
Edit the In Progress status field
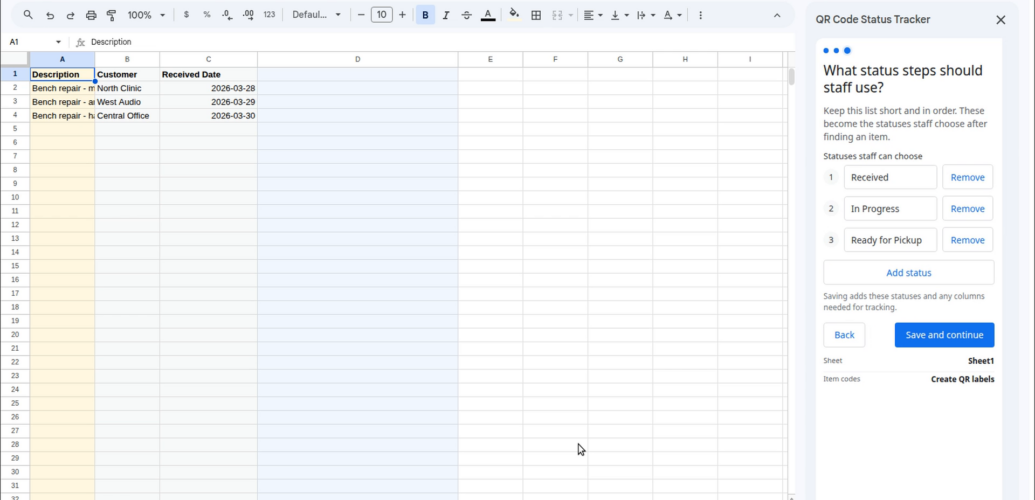pyautogui.click(x=890, y=209)
